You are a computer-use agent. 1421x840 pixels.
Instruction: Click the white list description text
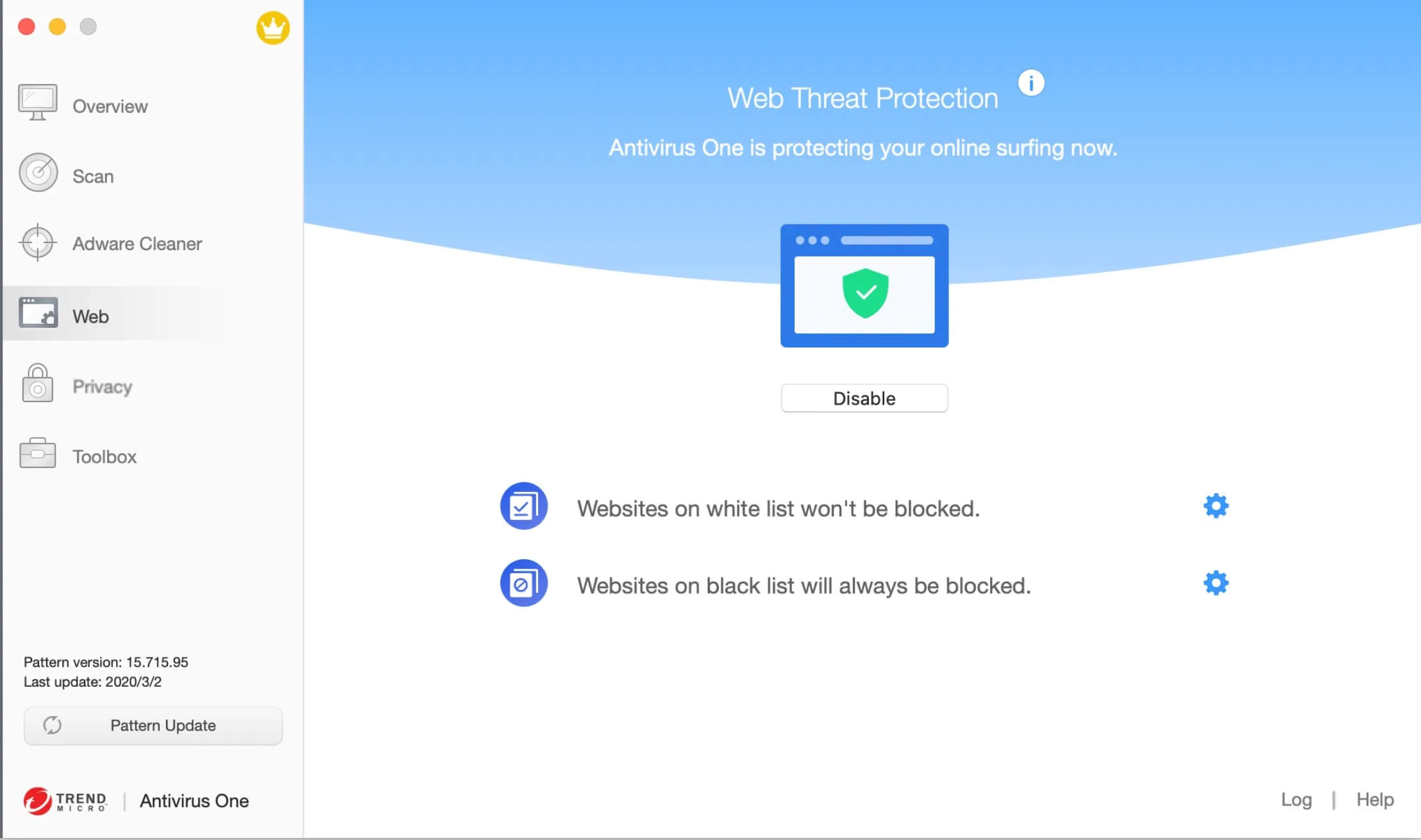pos(778,508)
